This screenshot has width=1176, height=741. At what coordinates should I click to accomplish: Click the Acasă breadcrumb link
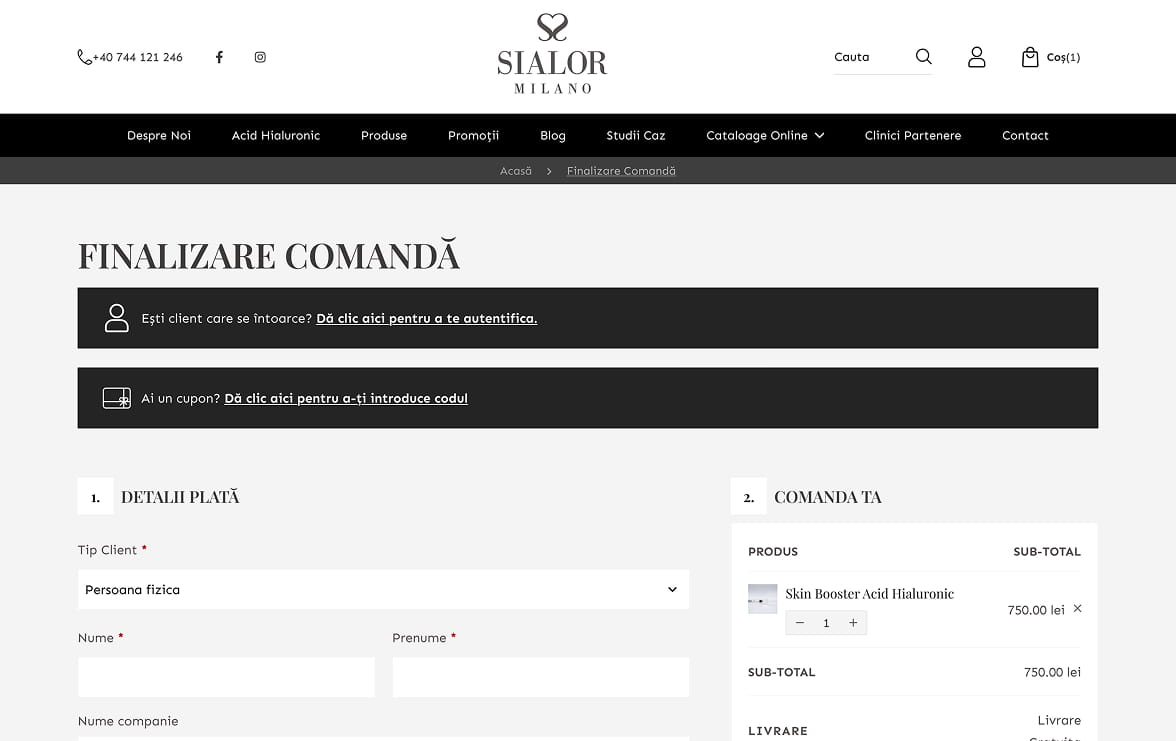click(516, 171)
